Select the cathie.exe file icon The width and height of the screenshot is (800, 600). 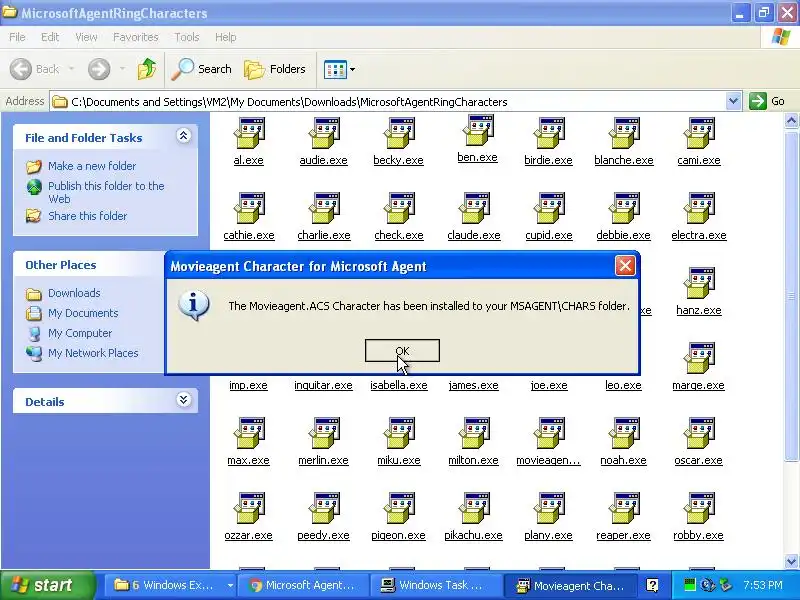249,209
